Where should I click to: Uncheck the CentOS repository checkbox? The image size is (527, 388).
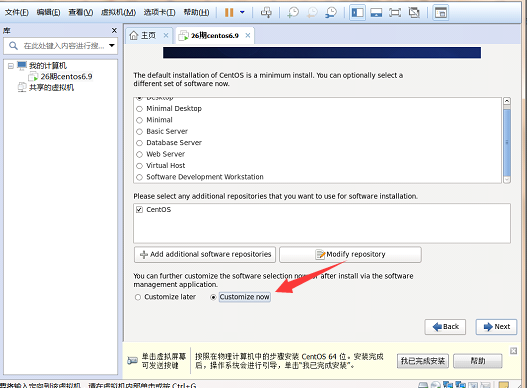139,210
